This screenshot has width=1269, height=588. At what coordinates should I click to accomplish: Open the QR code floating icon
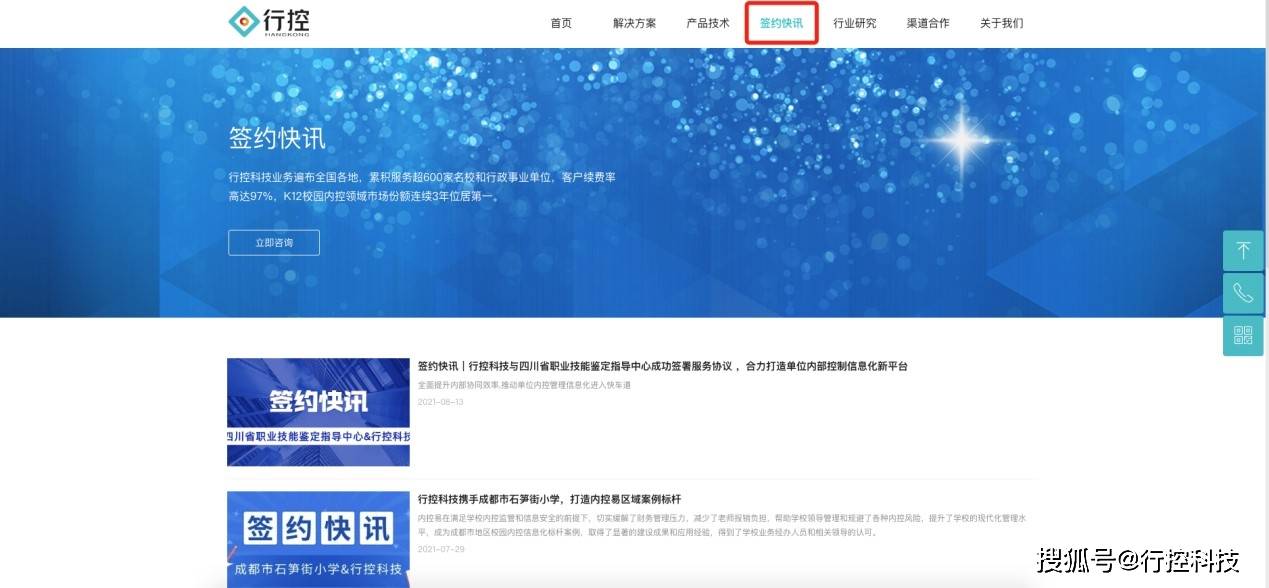point(1243,336)
